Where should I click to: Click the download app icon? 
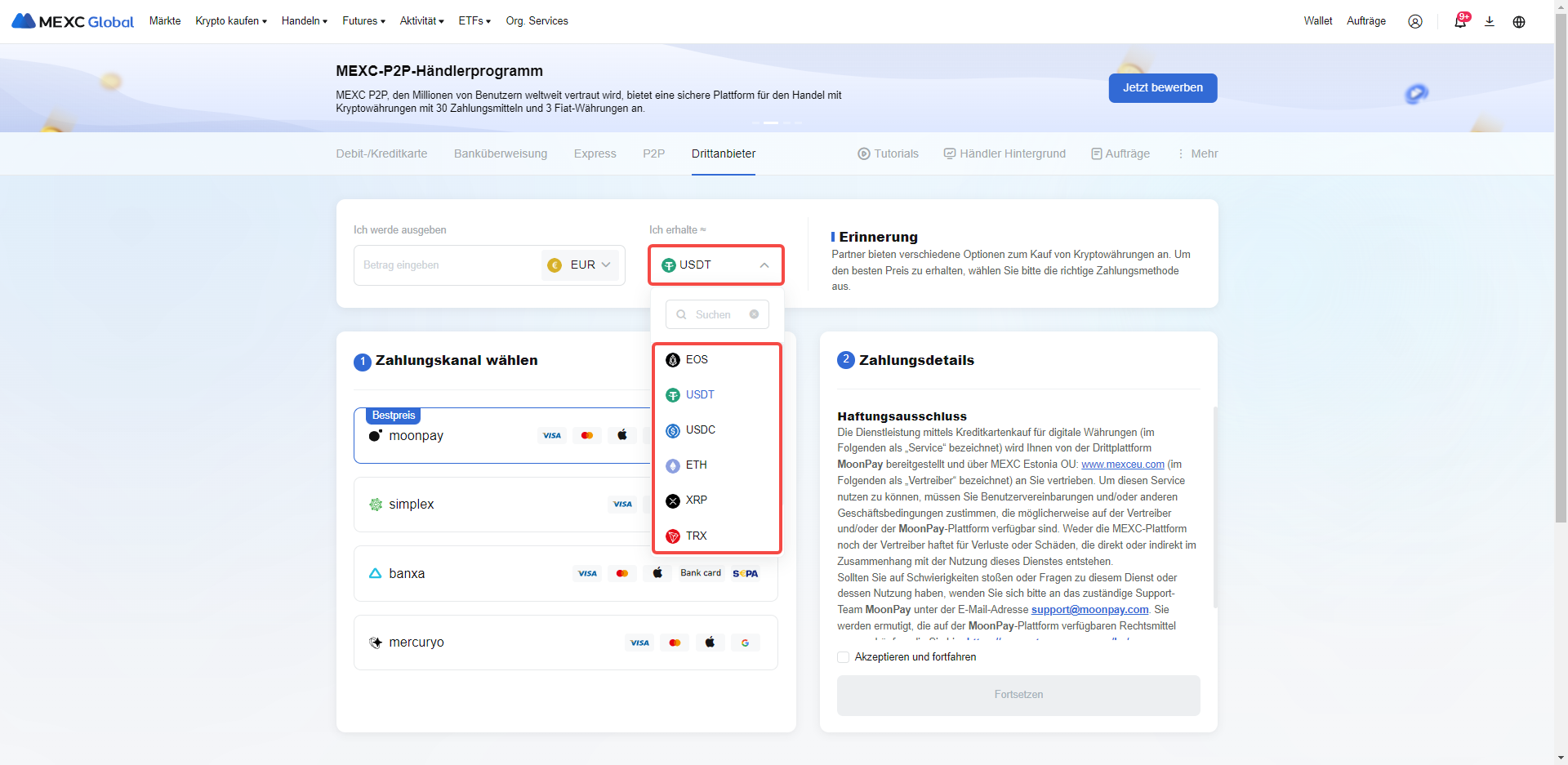pyautogui.click(x=1489, y=21)
